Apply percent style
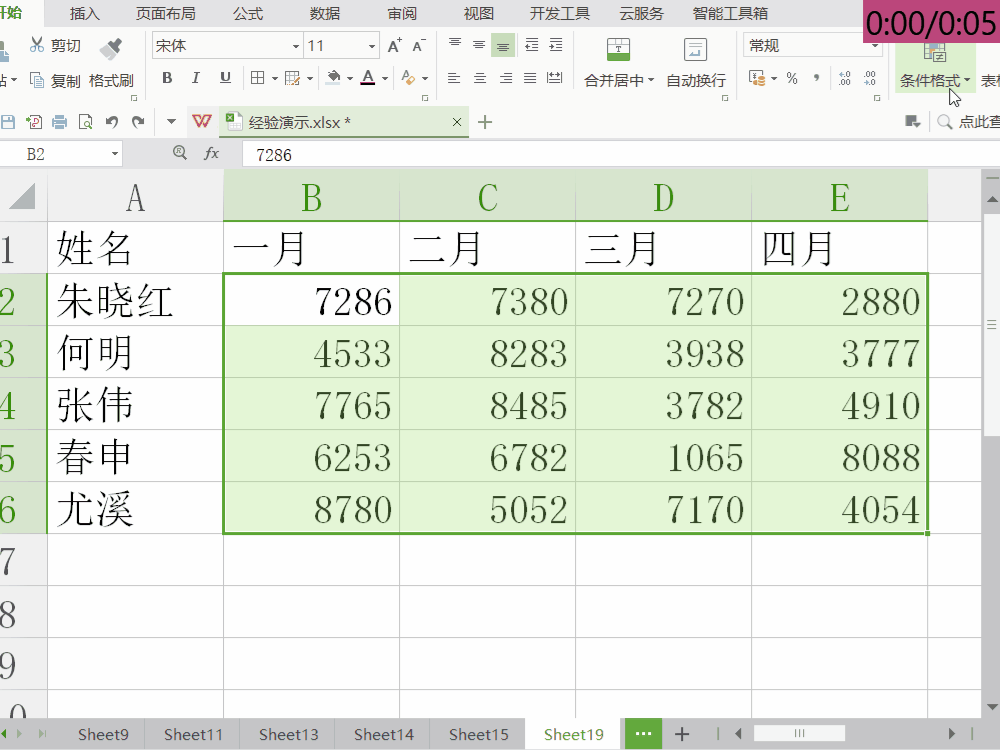The image size is (1000, 750). point(792,78)
